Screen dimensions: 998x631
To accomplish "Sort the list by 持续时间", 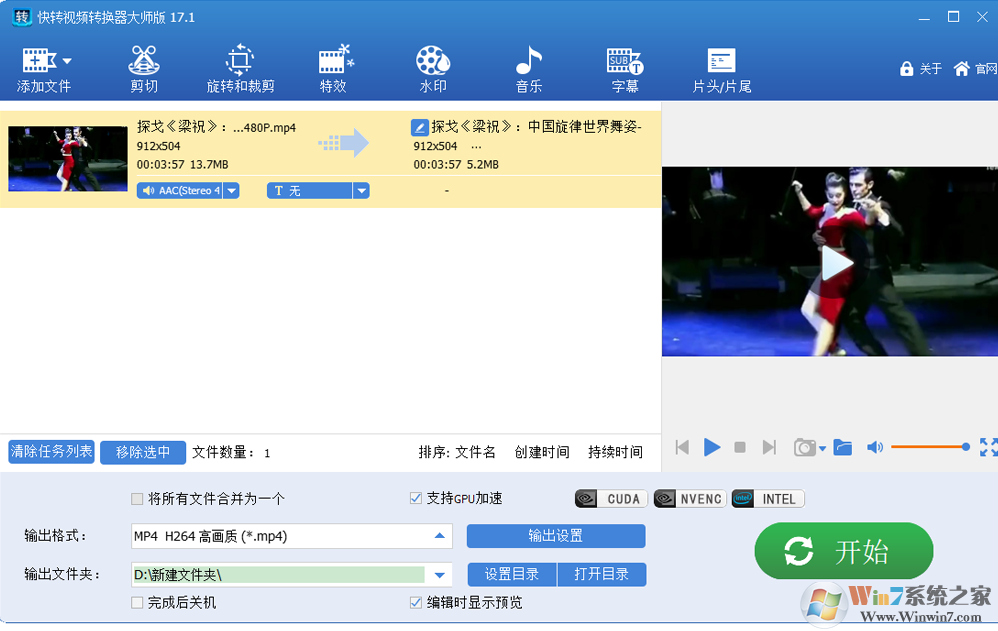I will (615, 452).
